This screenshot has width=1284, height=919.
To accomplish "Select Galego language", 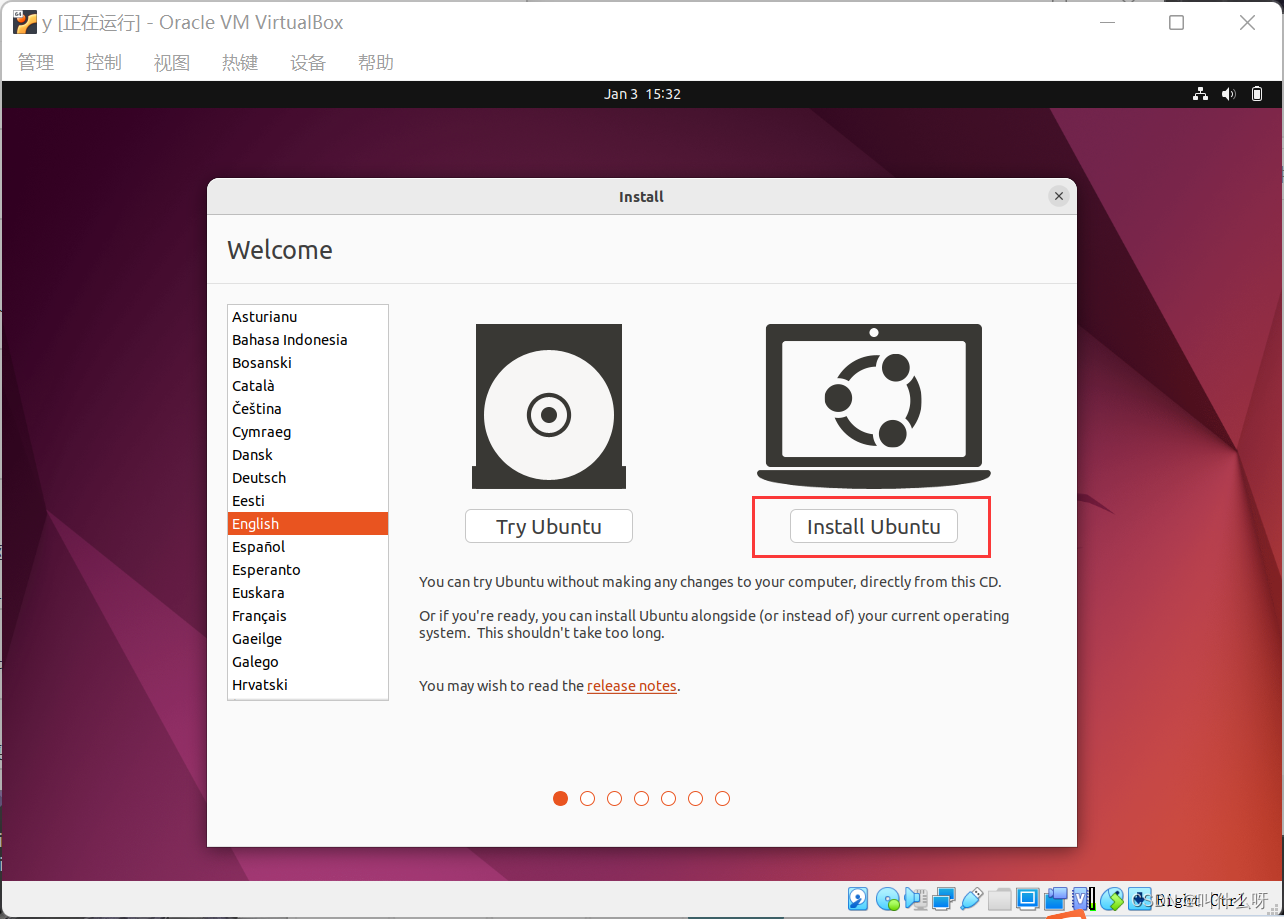I will [308, 662].
